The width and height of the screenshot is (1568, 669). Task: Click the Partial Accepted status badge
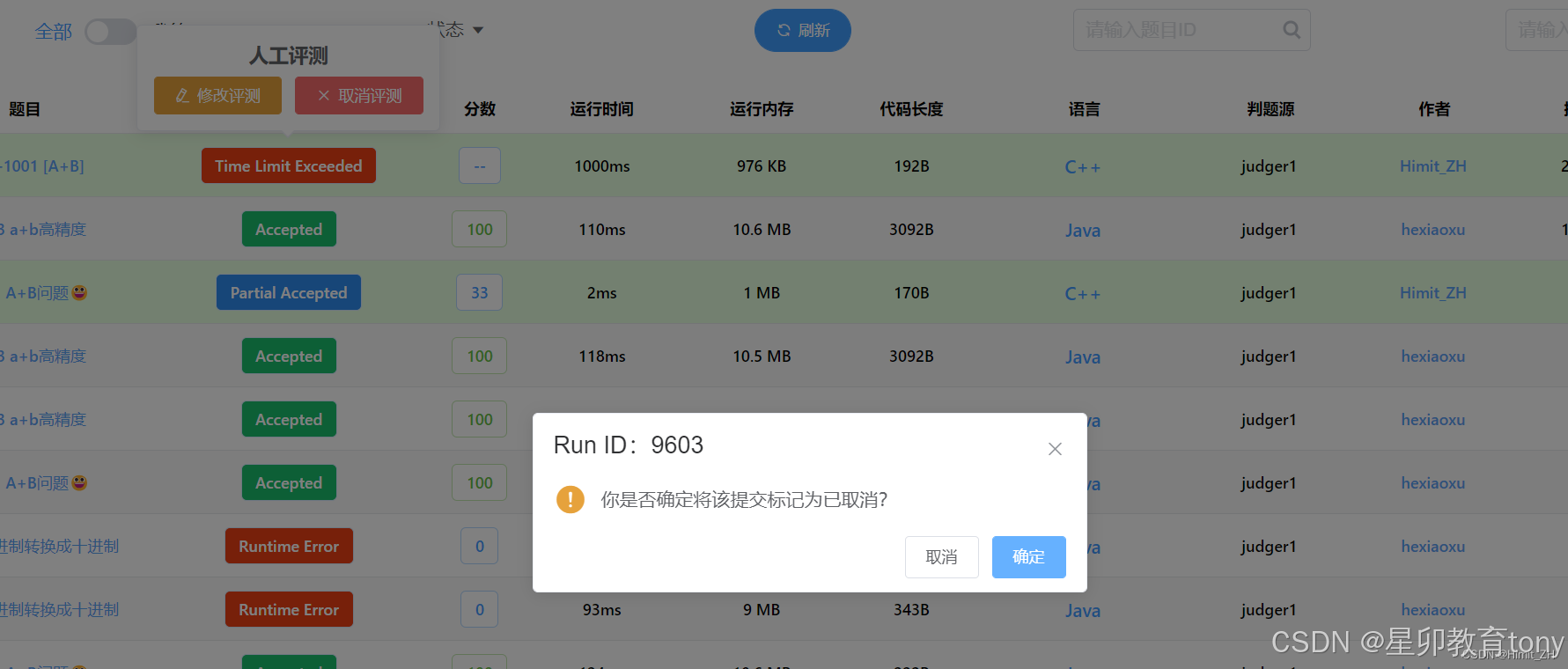click(289, 292)
